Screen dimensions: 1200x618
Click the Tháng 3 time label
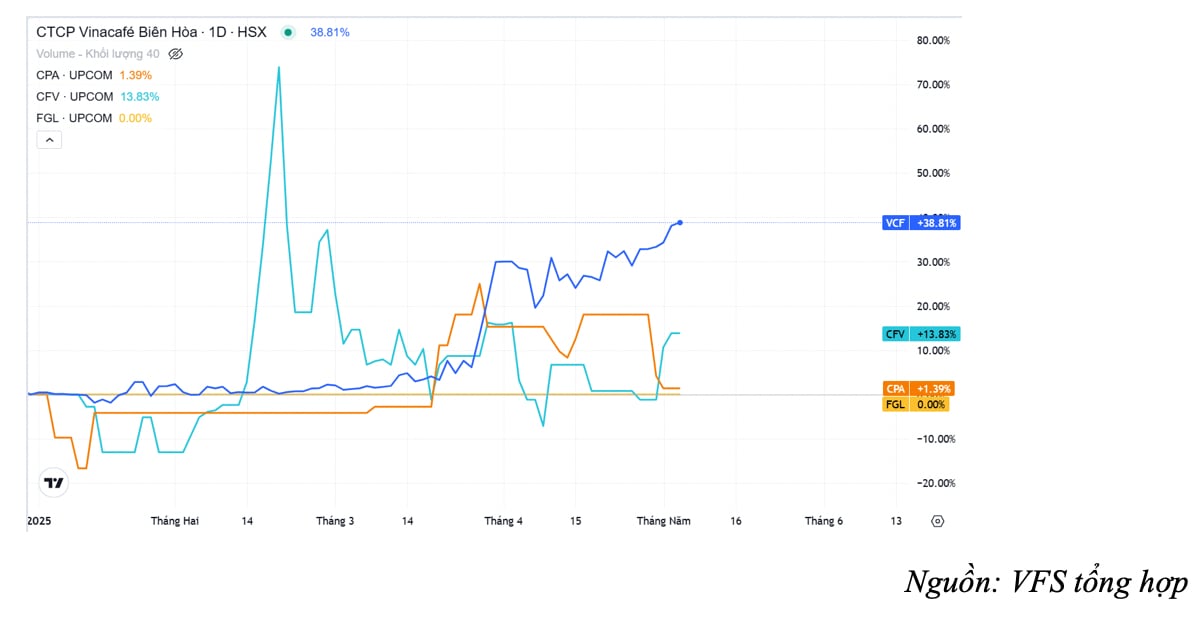click(335, 521)
